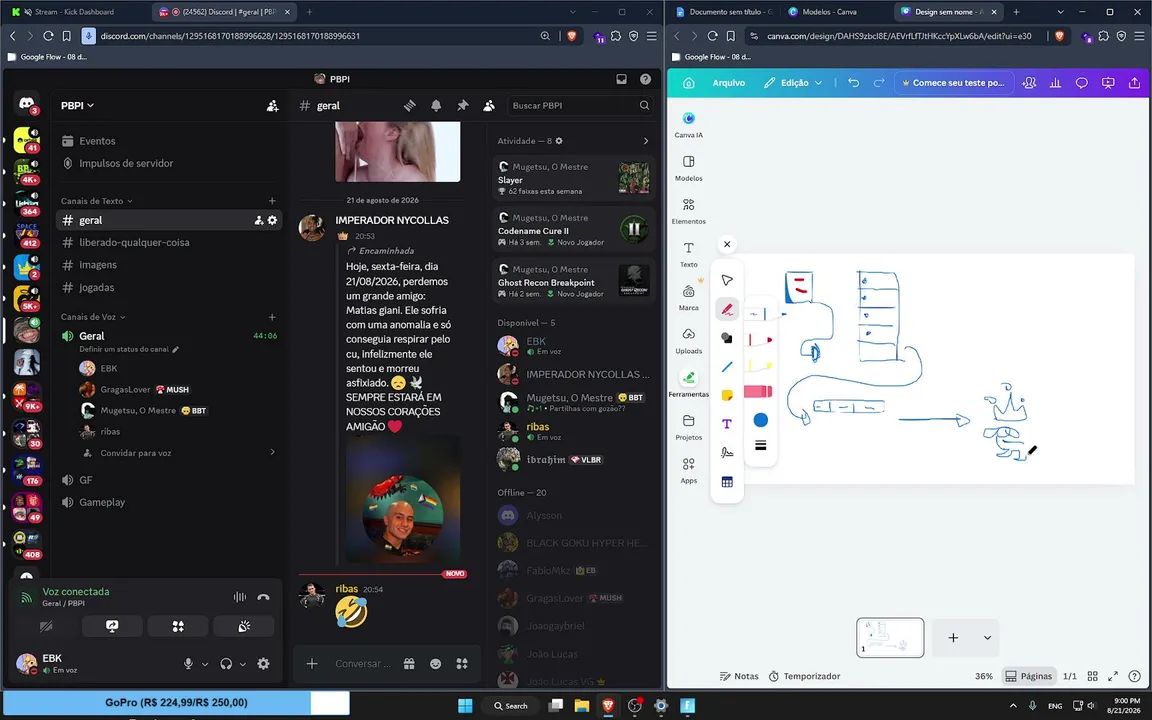This screenshot has height=720, width=1152.
Task: Open the add page options arrow
Action: [x=987, y=638]
